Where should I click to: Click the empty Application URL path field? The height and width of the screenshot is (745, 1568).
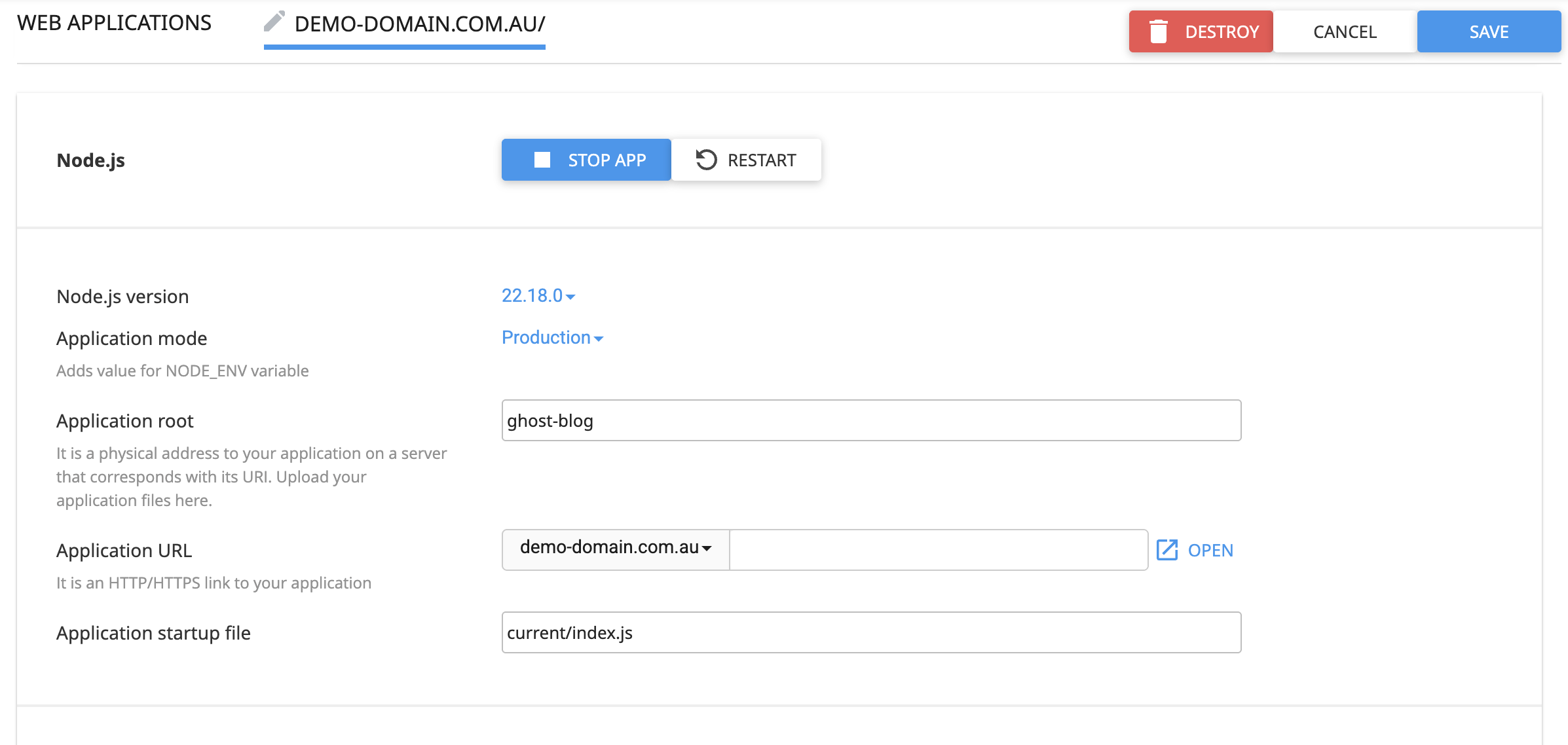tap(938, 550)
